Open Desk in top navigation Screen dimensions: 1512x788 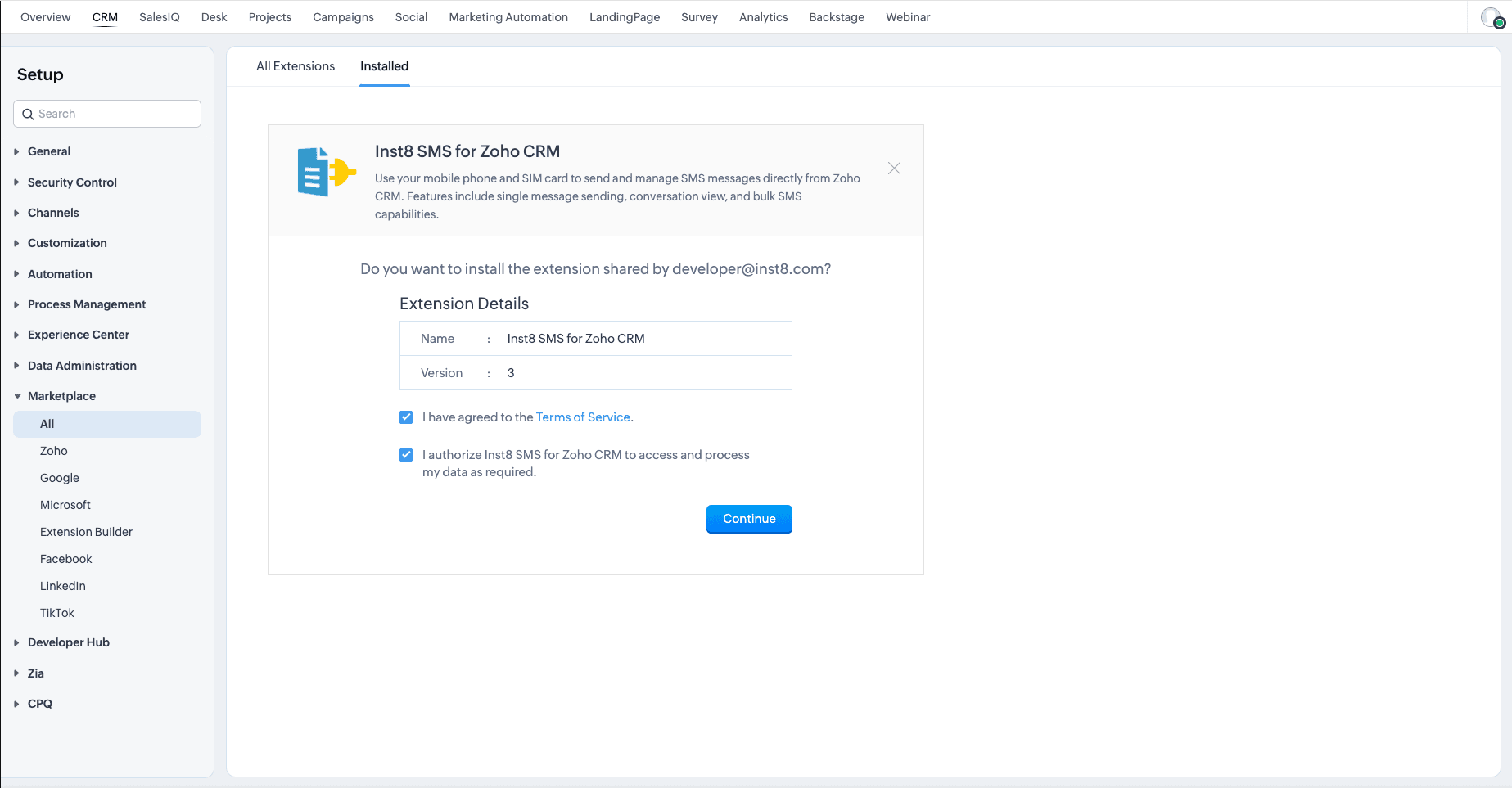[x=214, y=17]
